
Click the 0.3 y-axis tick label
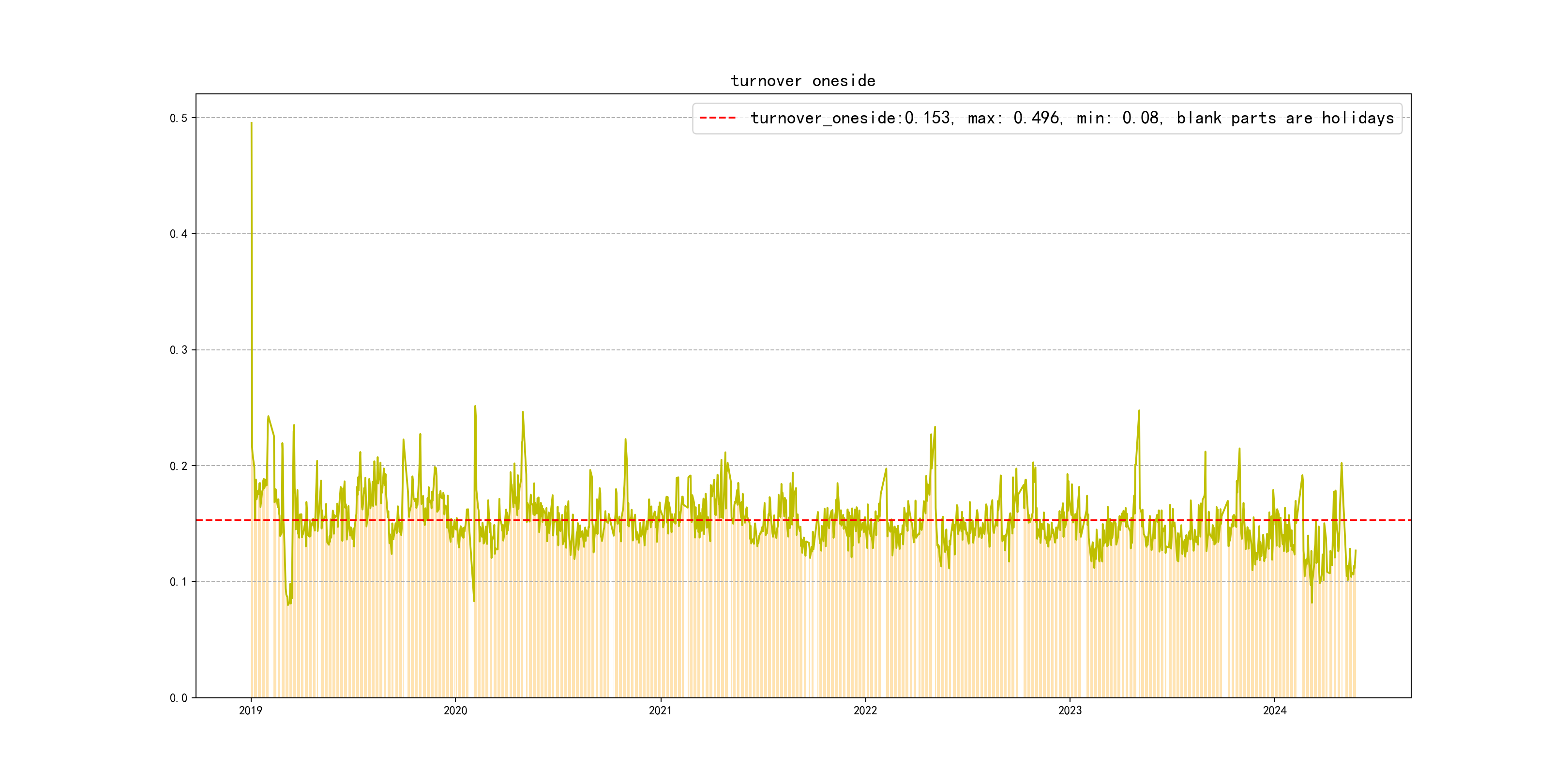click(x=179, y=350)
